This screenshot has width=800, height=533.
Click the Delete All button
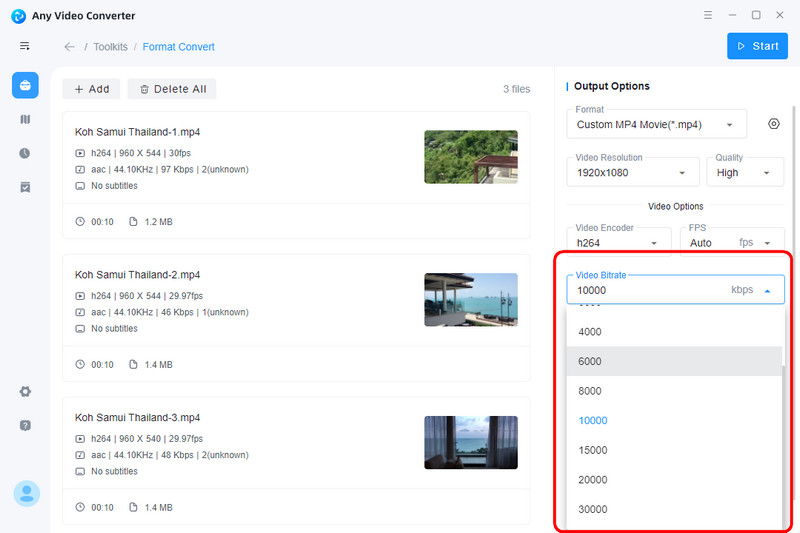point(172,89)
